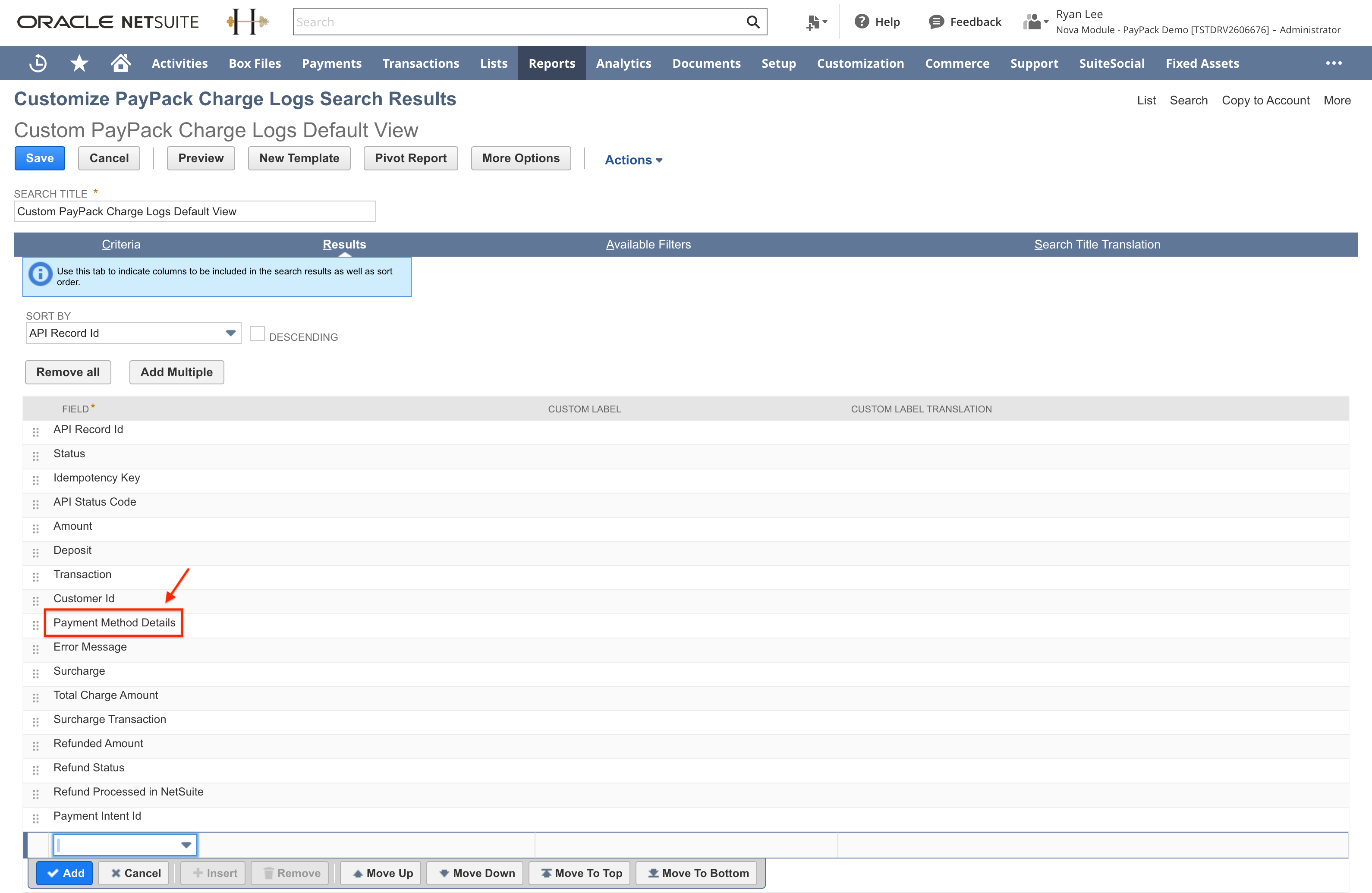Viewport: 1372px width, 893px height.
Task: Open the Create New quick-add icon
Action: [816, 22]
